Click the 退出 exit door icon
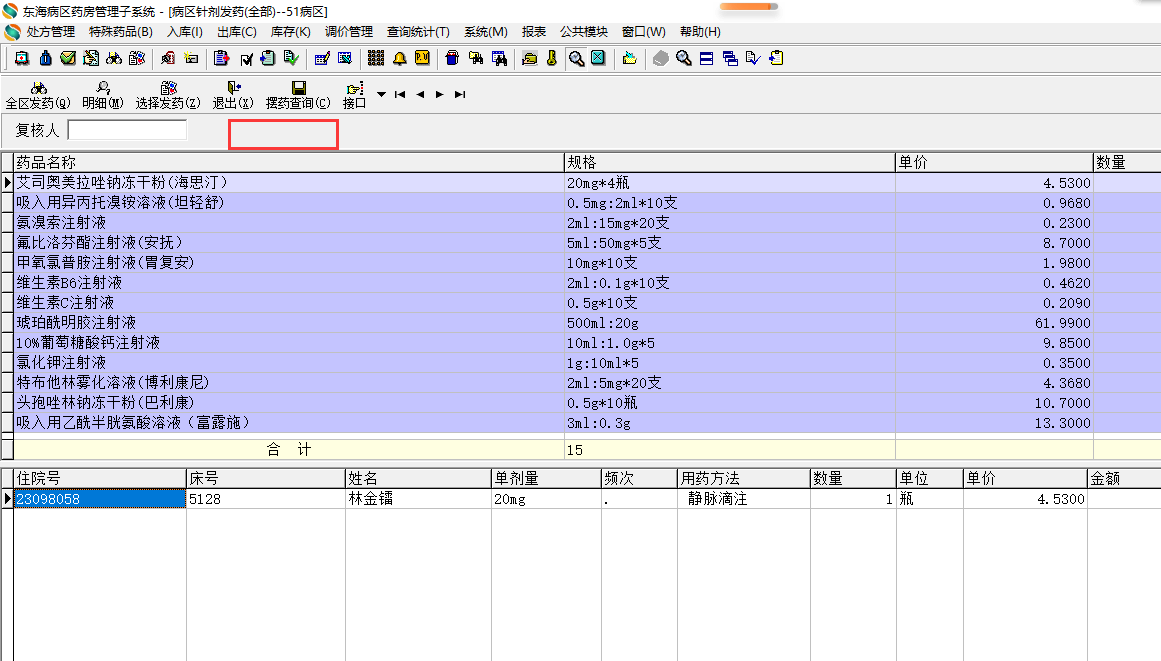The image size is (1161, 661). (232, 88)
